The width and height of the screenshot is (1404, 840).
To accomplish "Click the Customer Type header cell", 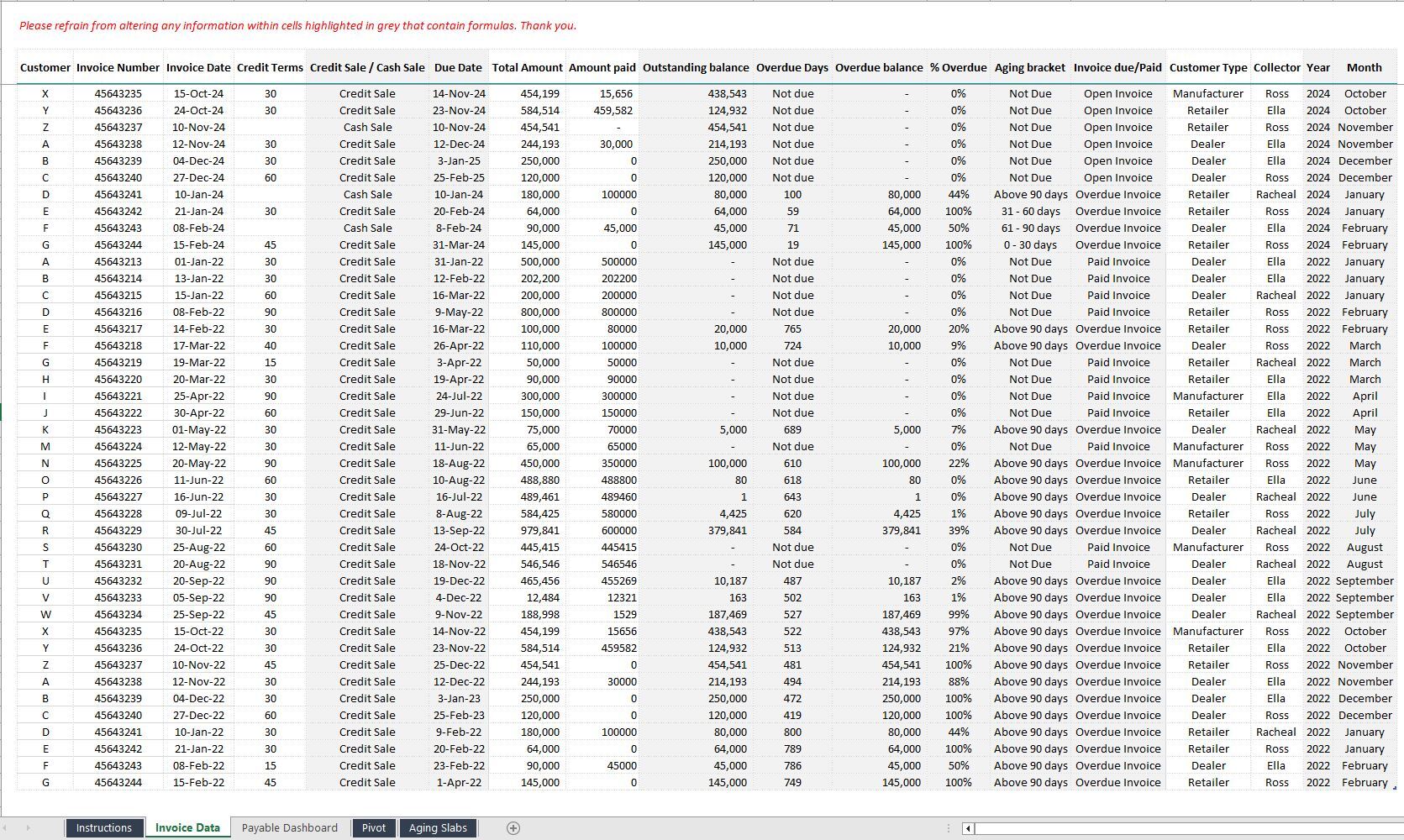I will click(1208, 67).
